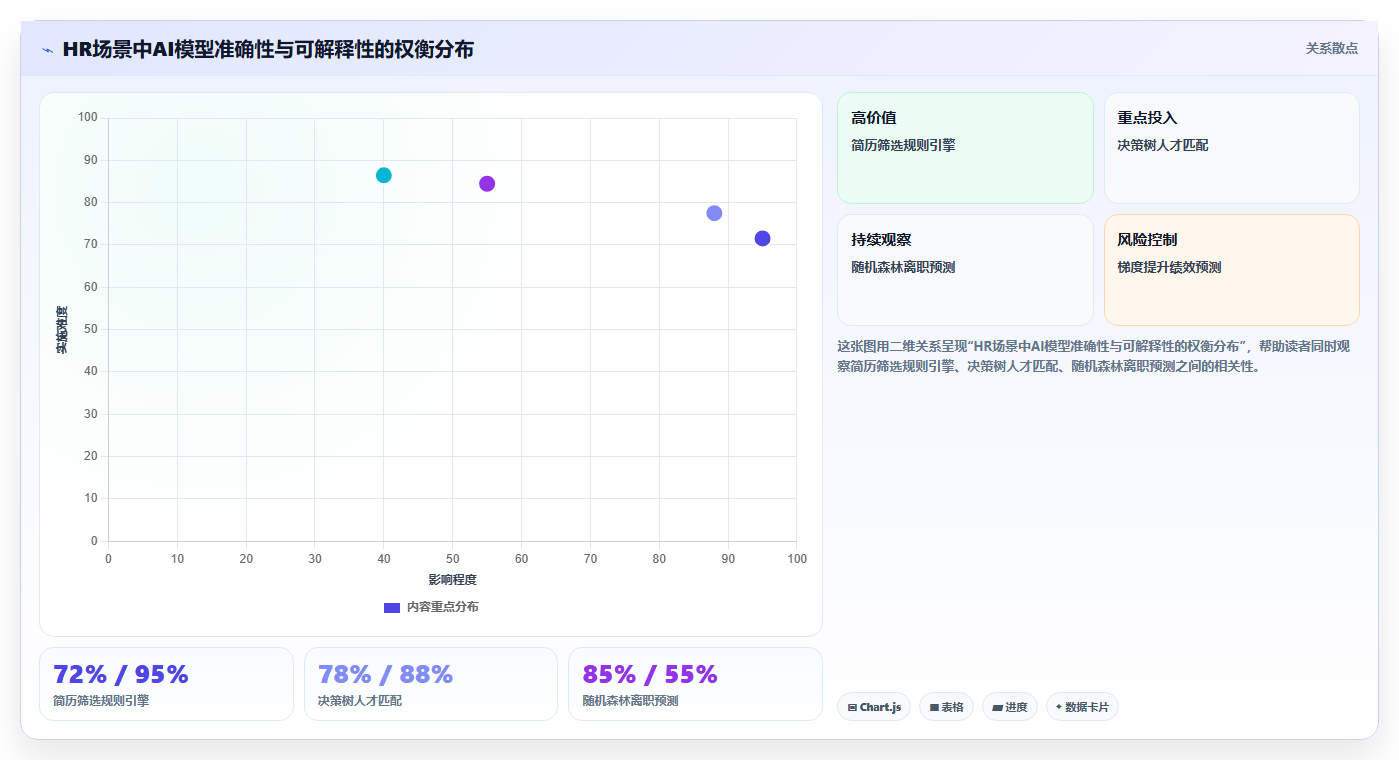This screenshot has width=1399, height=760.
Task: Click the Chart.js tag chip
Action: [x=874, y=707]
